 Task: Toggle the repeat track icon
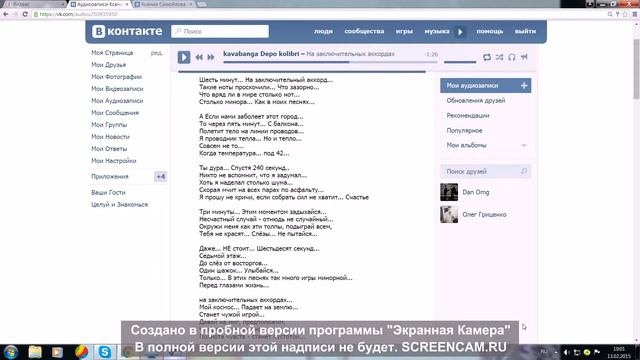[x=487, y=57]
